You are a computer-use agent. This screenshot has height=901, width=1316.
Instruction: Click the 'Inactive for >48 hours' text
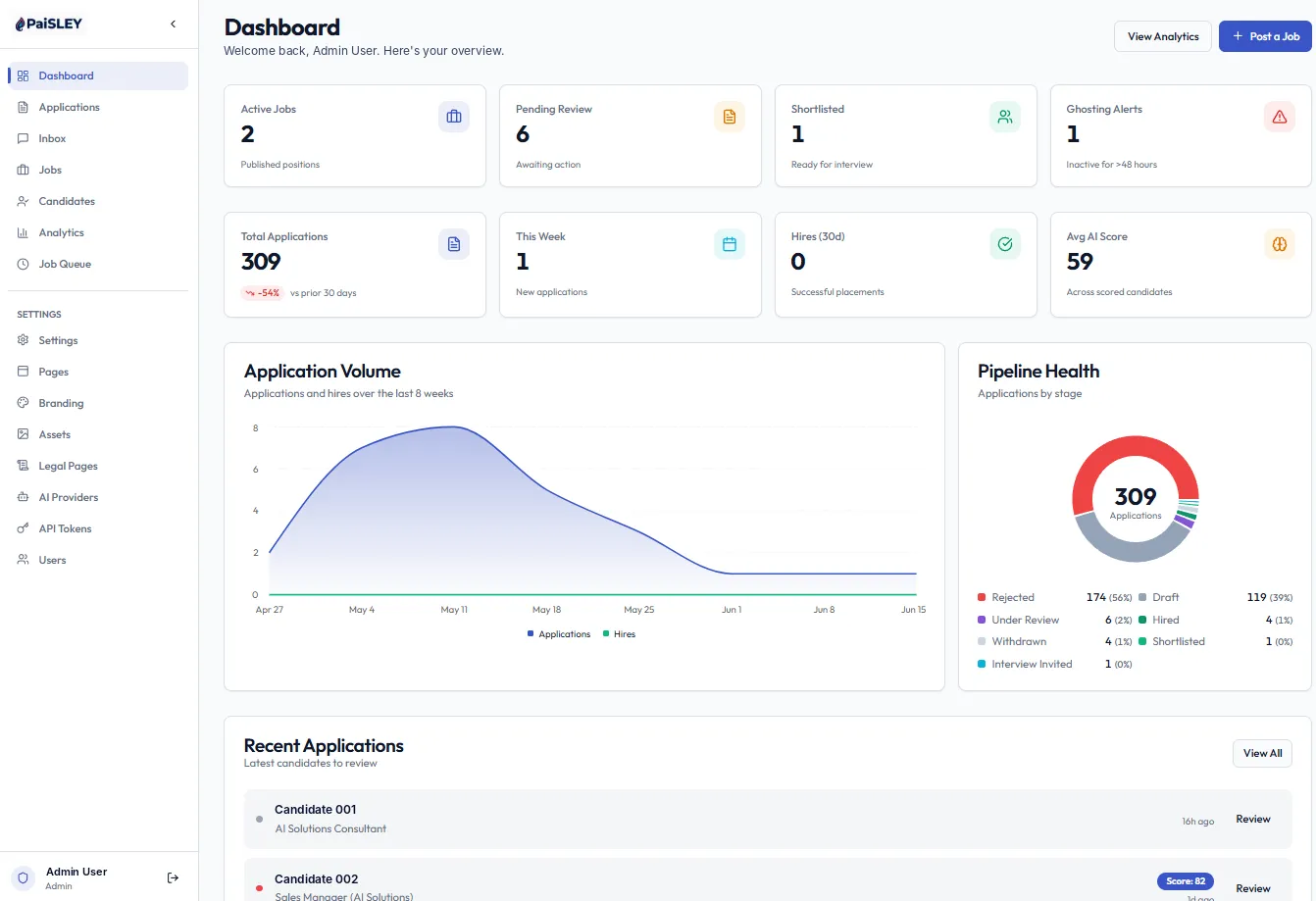(x=1111, y=165)
